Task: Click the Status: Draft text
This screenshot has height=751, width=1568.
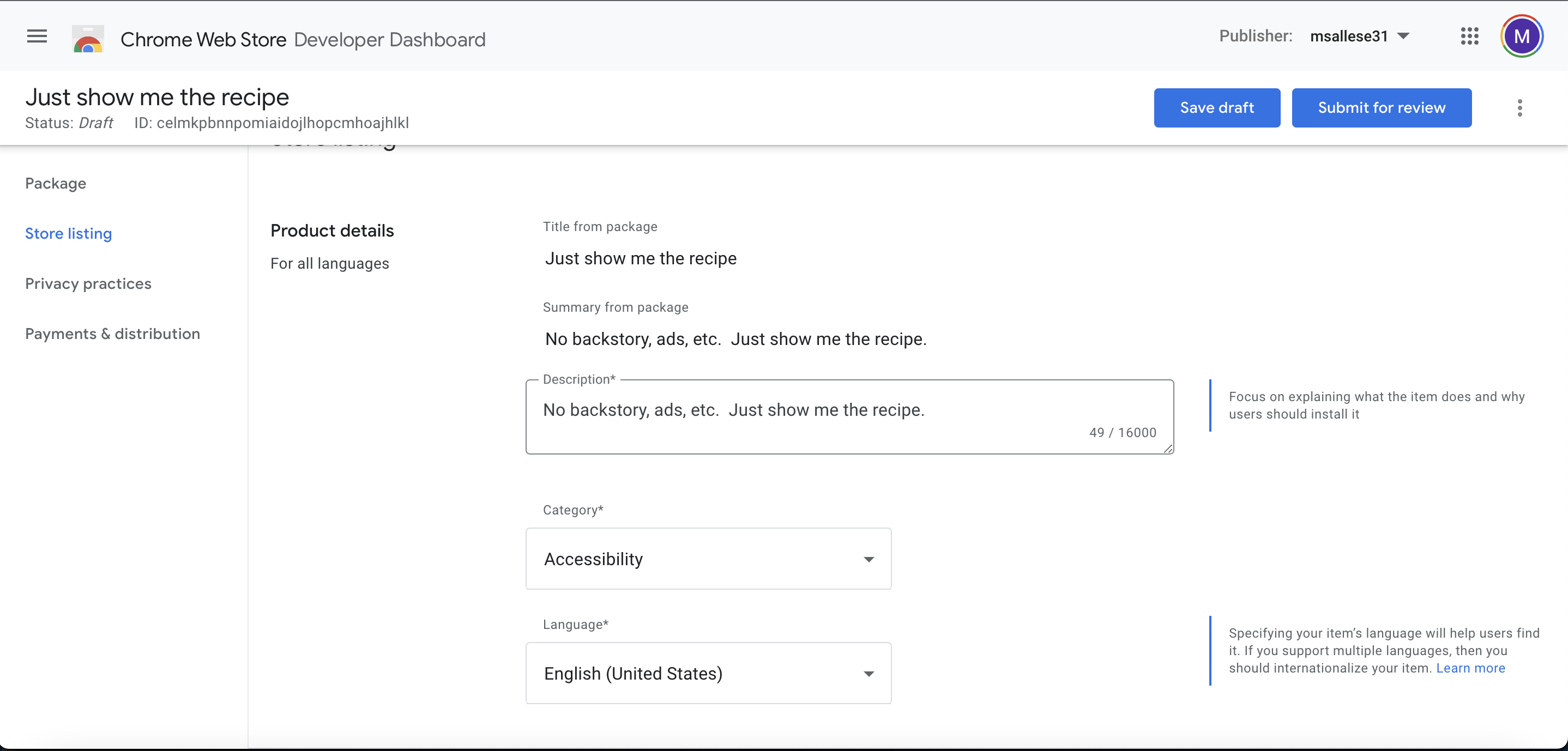Action: click(69, 123)
